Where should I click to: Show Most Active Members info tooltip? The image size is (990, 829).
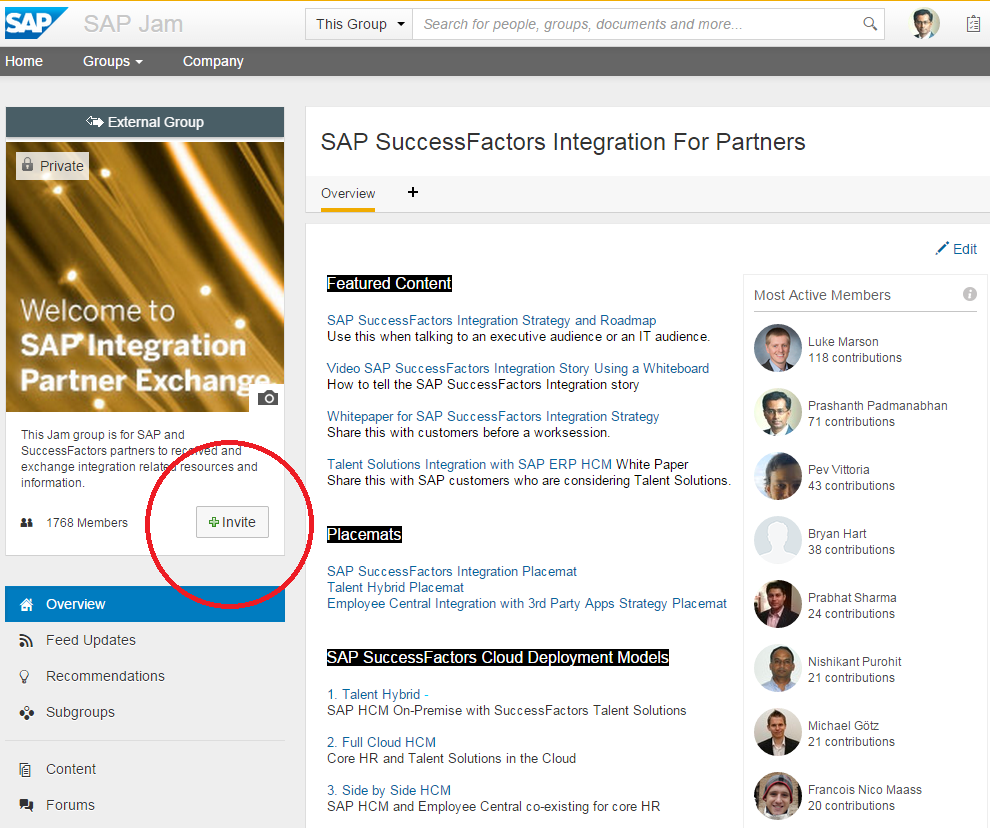click(969, 294)
